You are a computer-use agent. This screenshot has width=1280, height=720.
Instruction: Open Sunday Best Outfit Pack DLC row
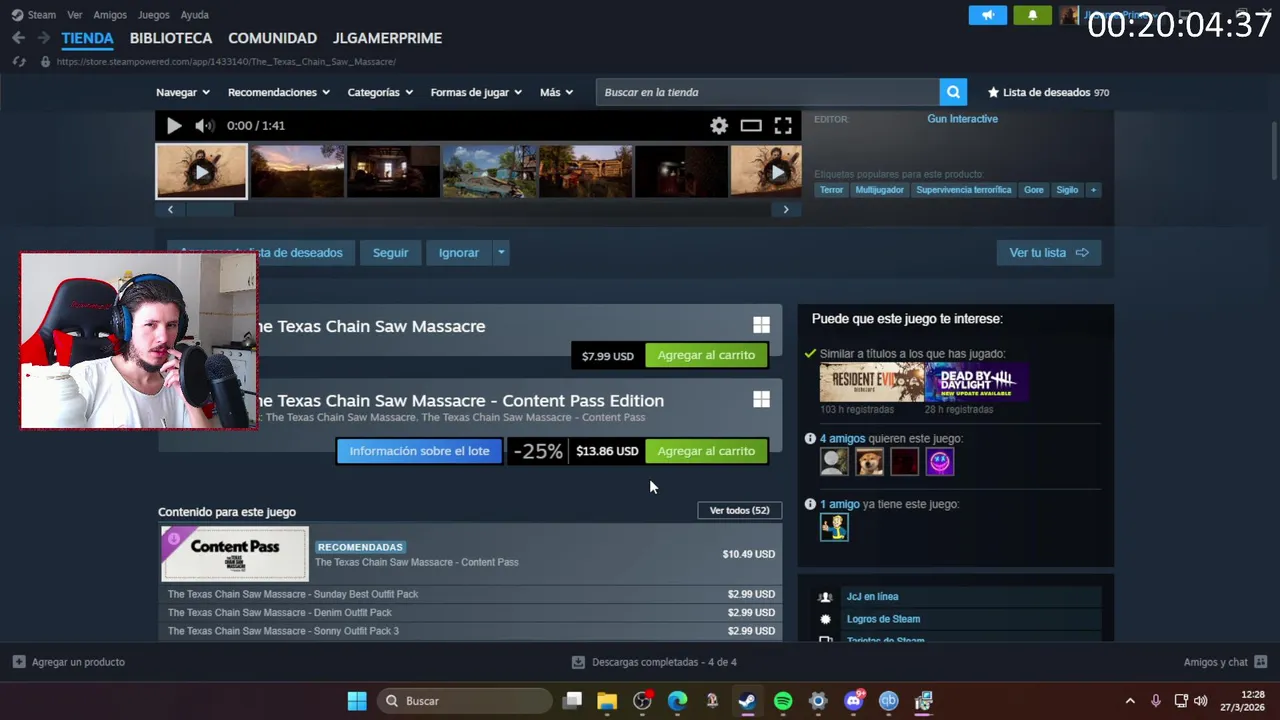click(471, 594)
